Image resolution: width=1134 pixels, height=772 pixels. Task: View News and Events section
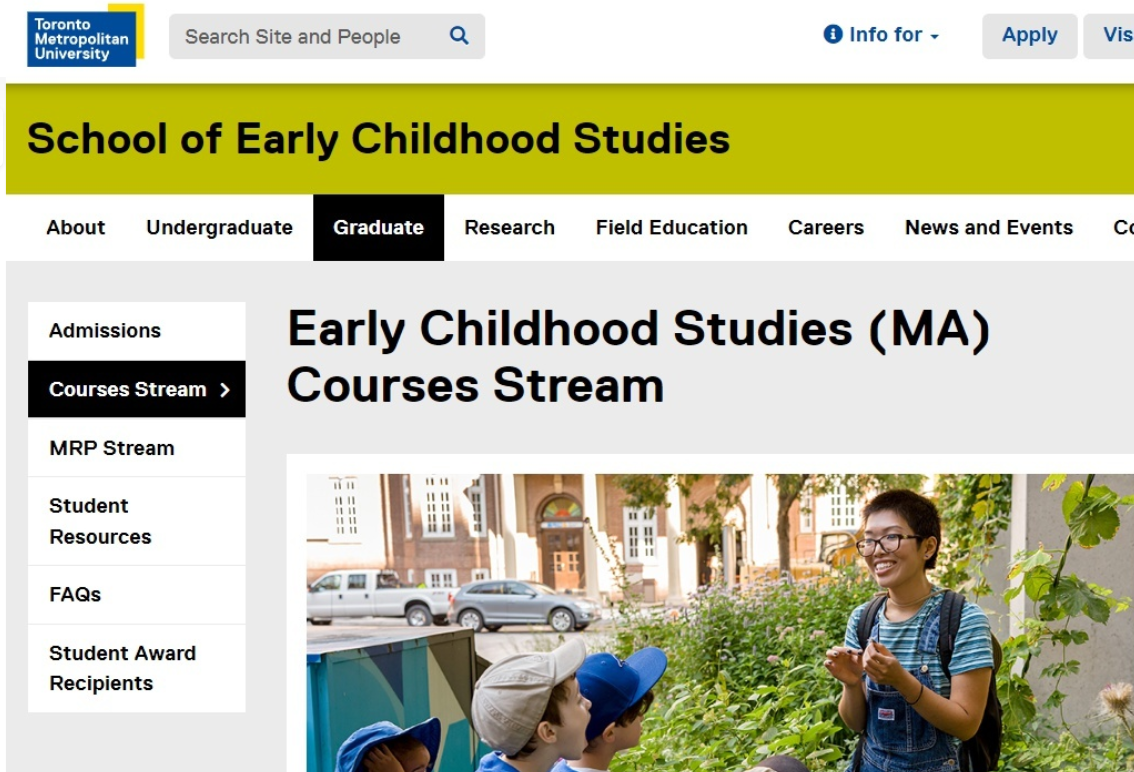988,228
